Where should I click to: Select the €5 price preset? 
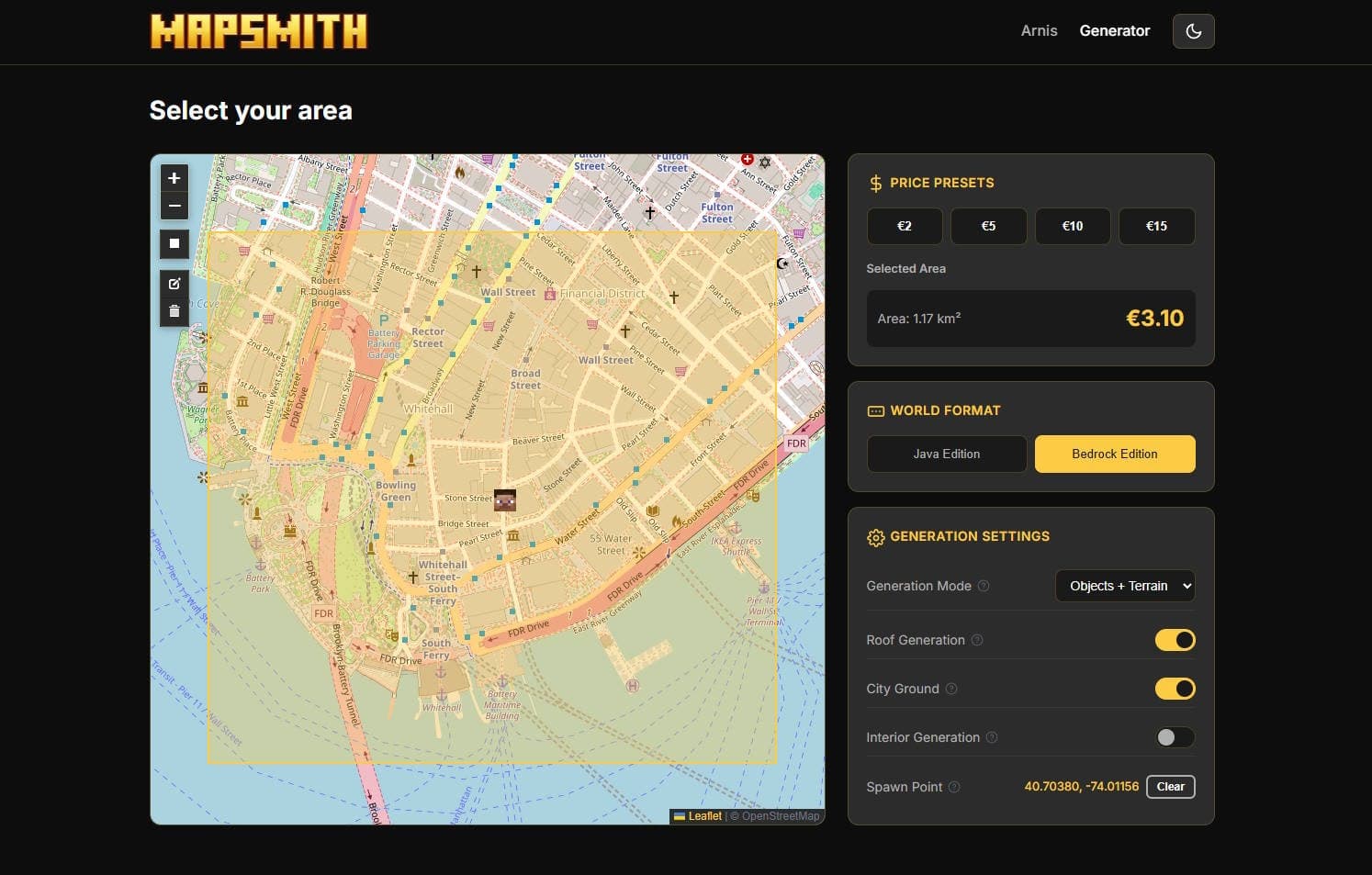(988, 226)
